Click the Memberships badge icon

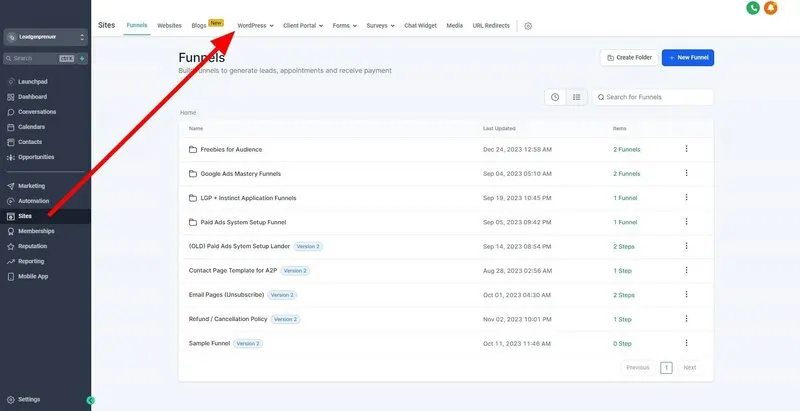(11, 232)
